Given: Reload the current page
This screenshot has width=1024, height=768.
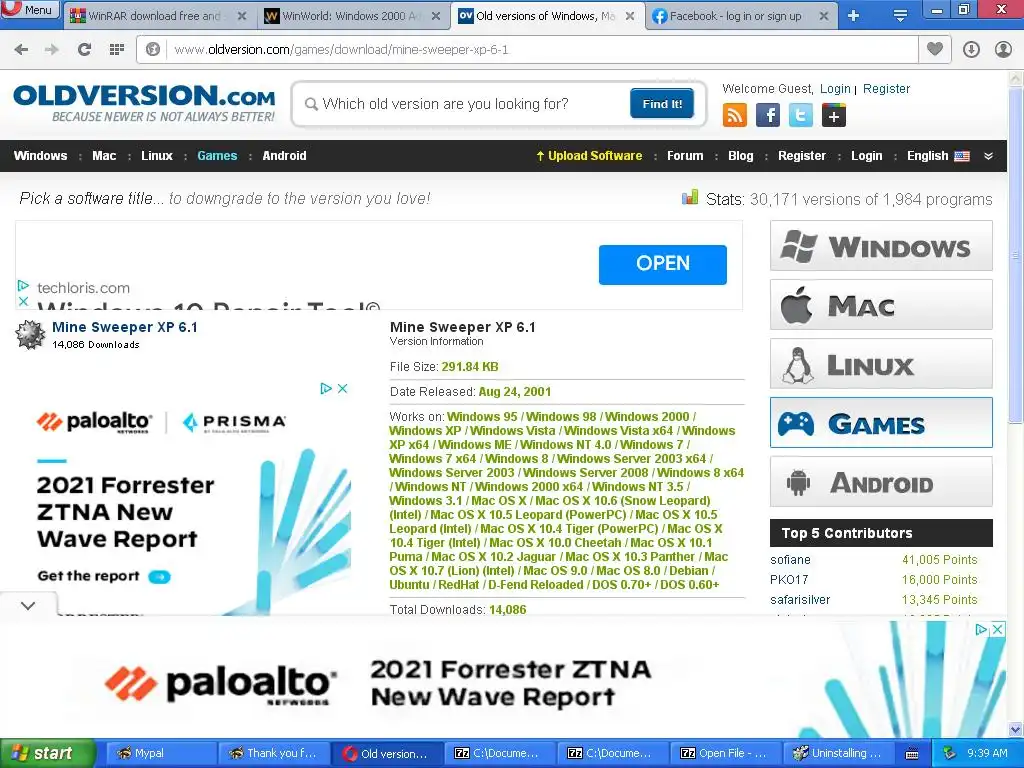Looking at the screenshot, I should coord(84,50).
